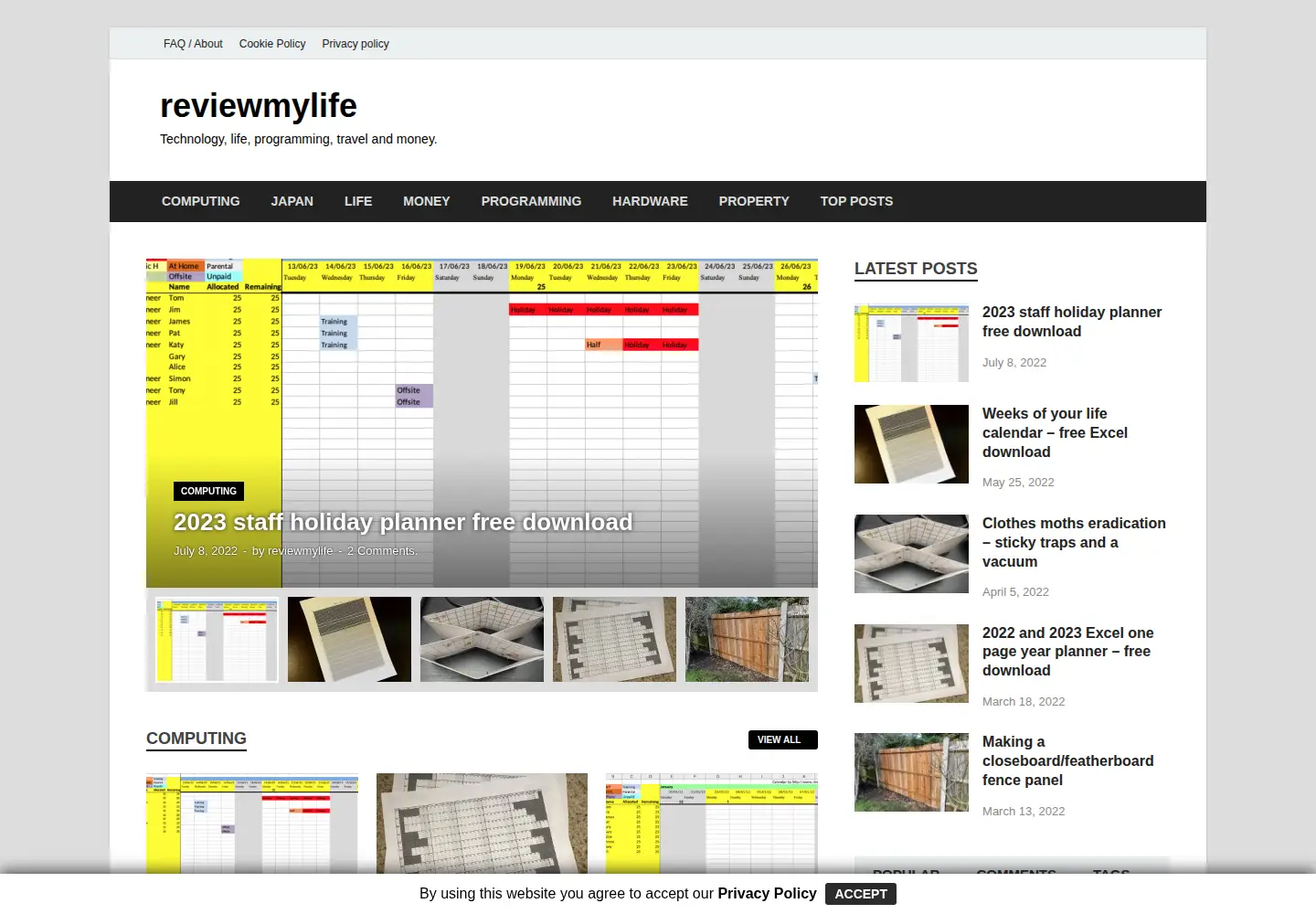Select the fence panel slider thumbnail
The width and height of the screenshot is (1316, 914).
coord(747,640)
